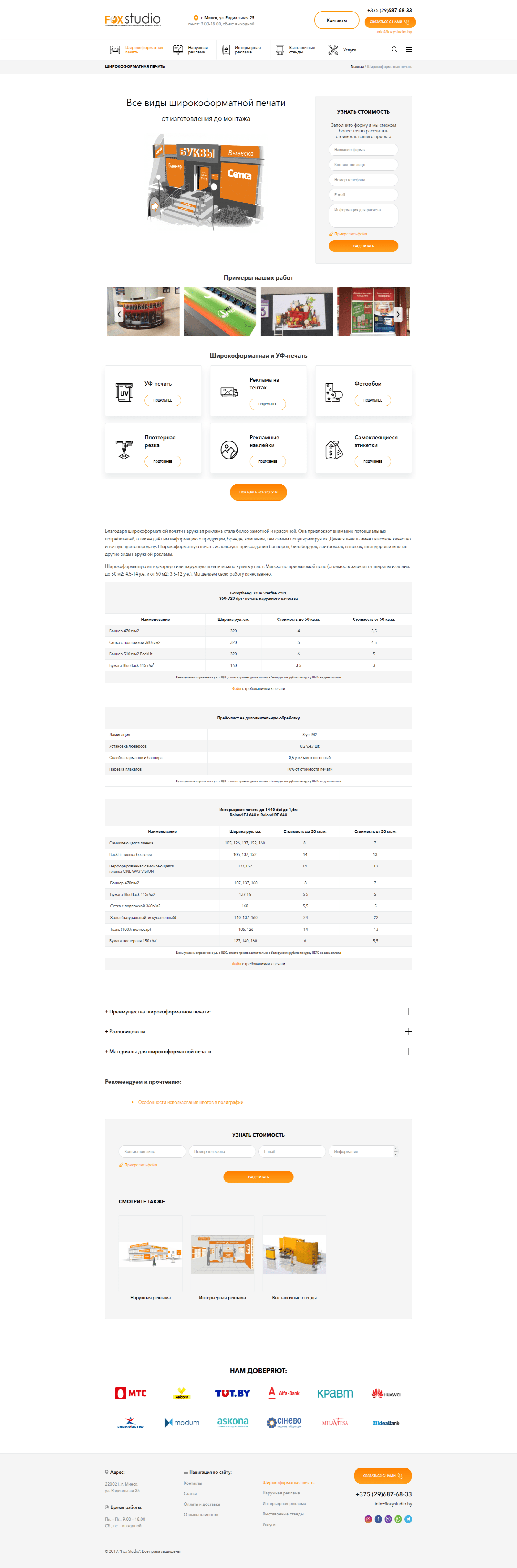Open the Fox Studio logo homepage link
This screenshot has width=517, height=1568.
click(133, 20)
